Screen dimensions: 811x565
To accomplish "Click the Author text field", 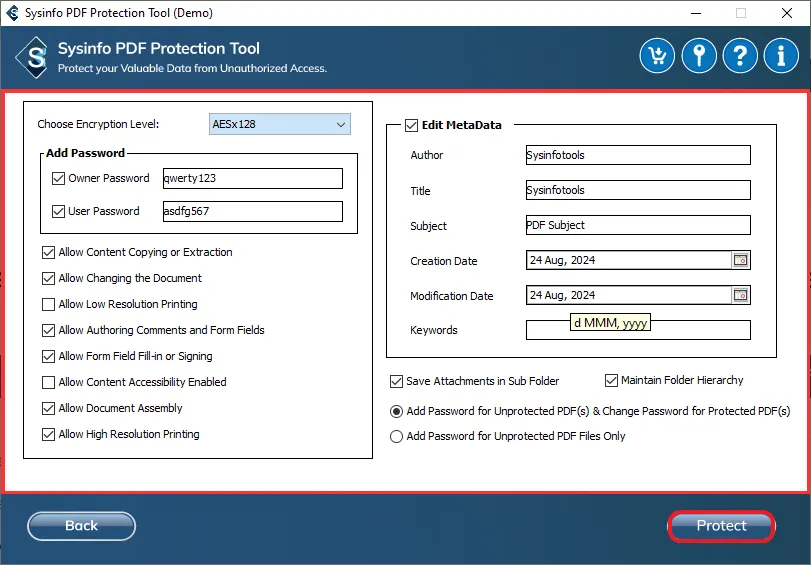I will 637,155.
